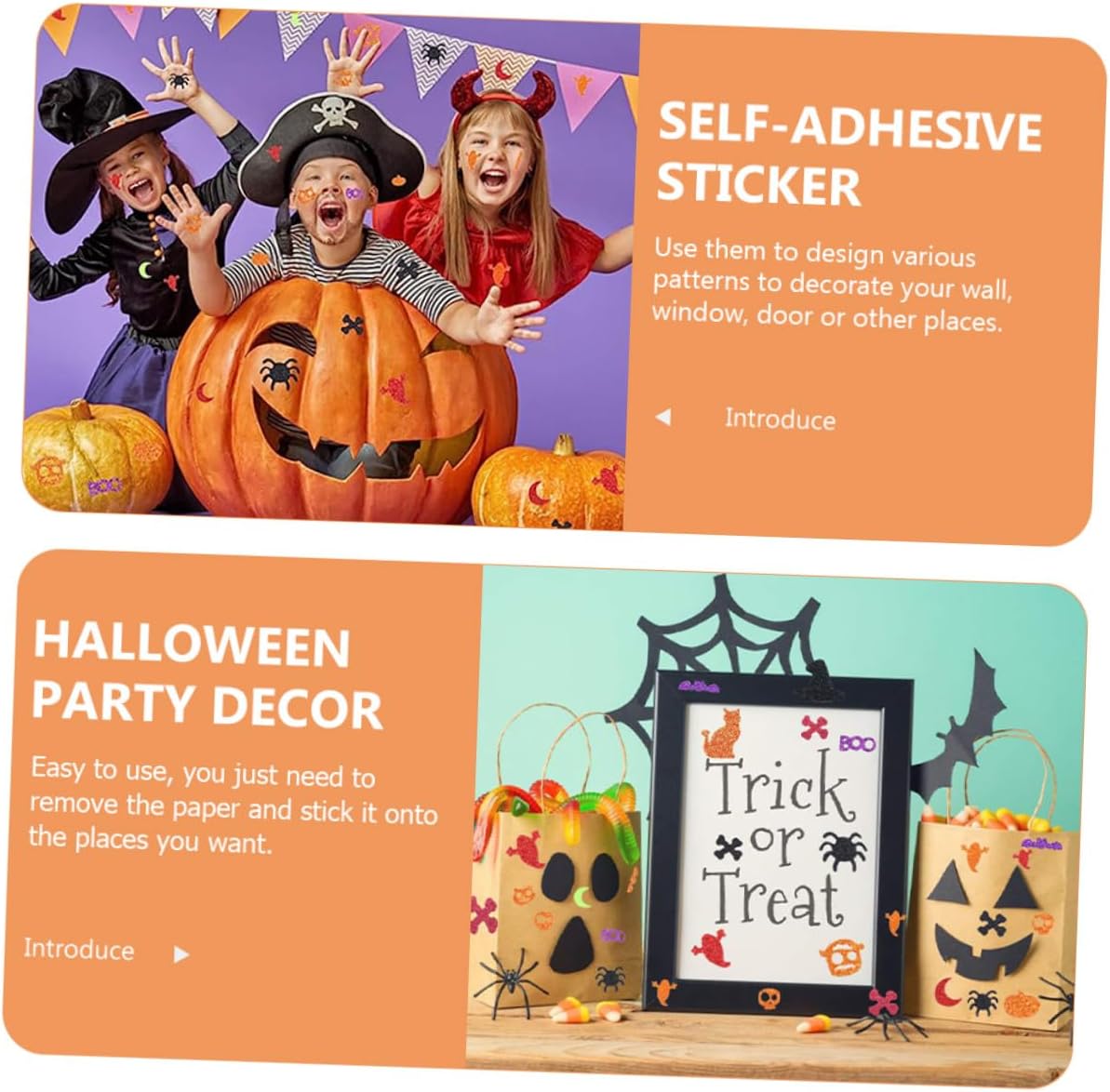Click the Halloween Party Decor heading
This screenshot has height=1092, width=1110.
(207, 674)
